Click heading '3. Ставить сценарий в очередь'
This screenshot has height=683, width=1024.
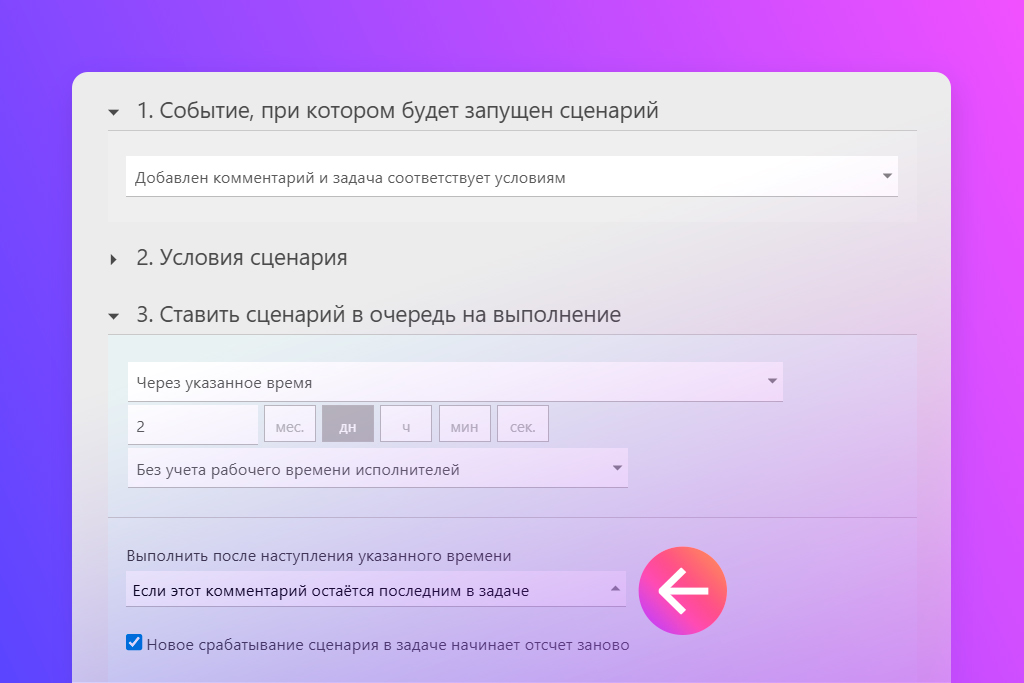[378, 315]
